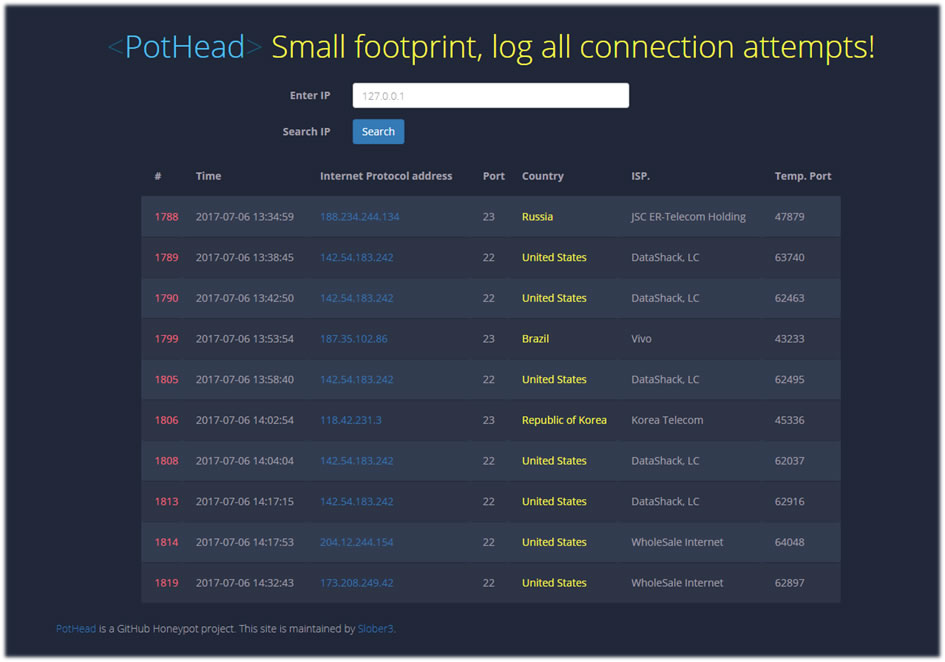The width and height of the screenshot is (945, 662).
Task: Open IP link 142.54.183.242 in row 1790
Action: click(x=356, y=298)
